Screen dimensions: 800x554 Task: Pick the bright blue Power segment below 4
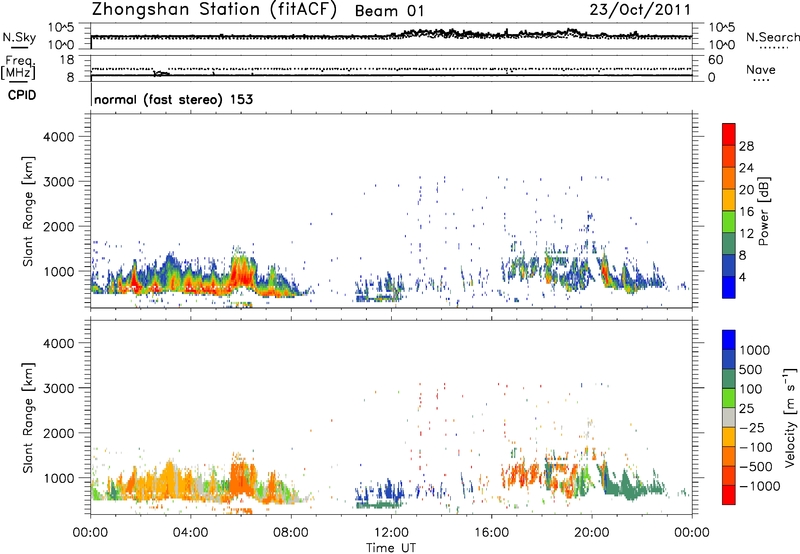tap(729, 287)
